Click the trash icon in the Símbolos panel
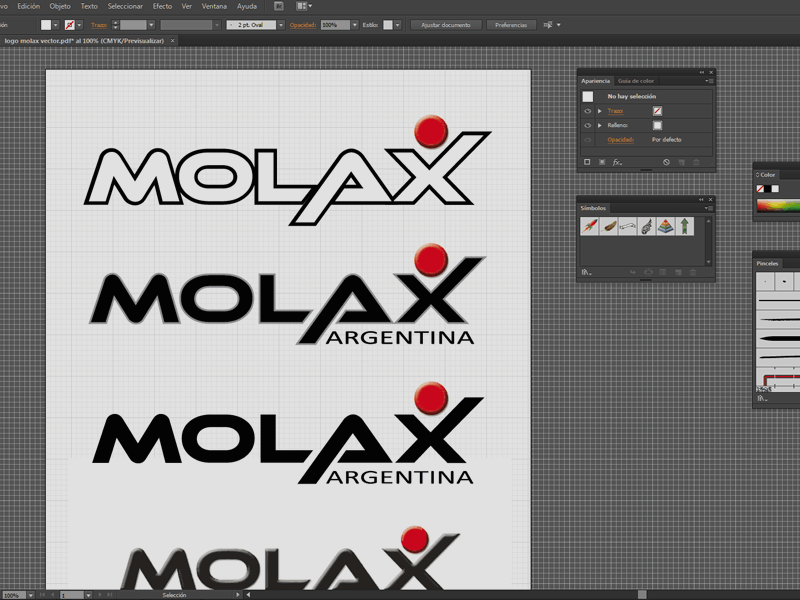Viewport: 800px width, 600px height. click(692, 272)
